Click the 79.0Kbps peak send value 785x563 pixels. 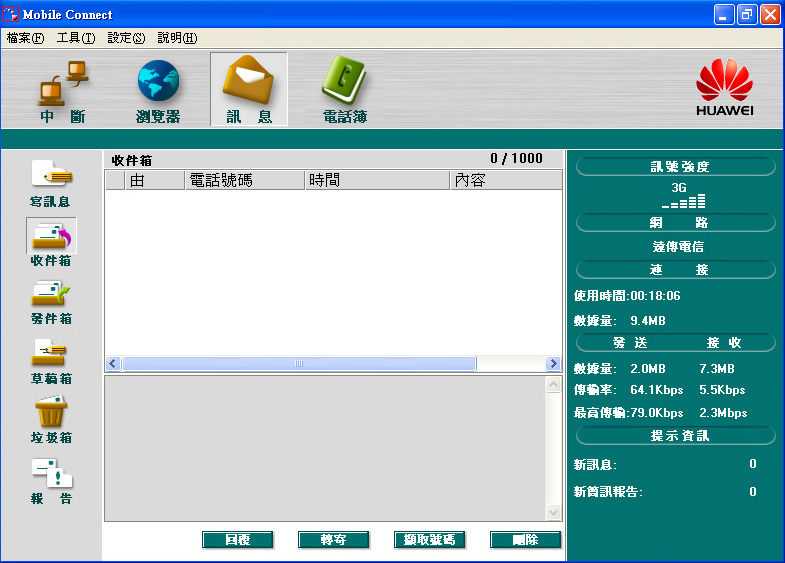coord(657,413)
